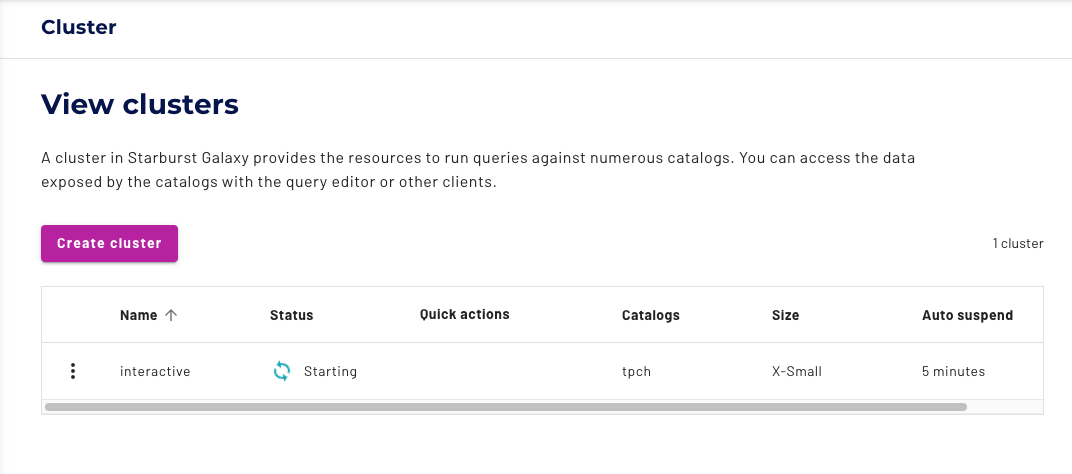Click the Size column header
Screen dimensions: 1072x474
(786, 315)
